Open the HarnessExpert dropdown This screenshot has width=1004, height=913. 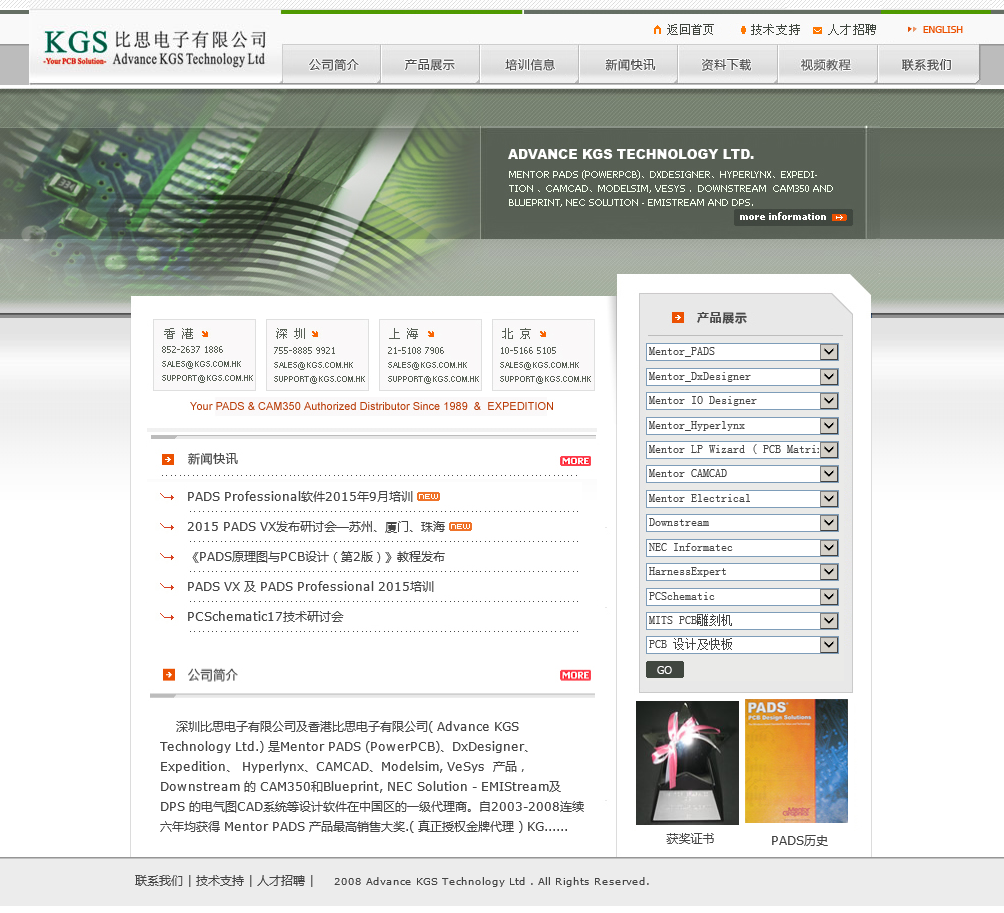742,572
